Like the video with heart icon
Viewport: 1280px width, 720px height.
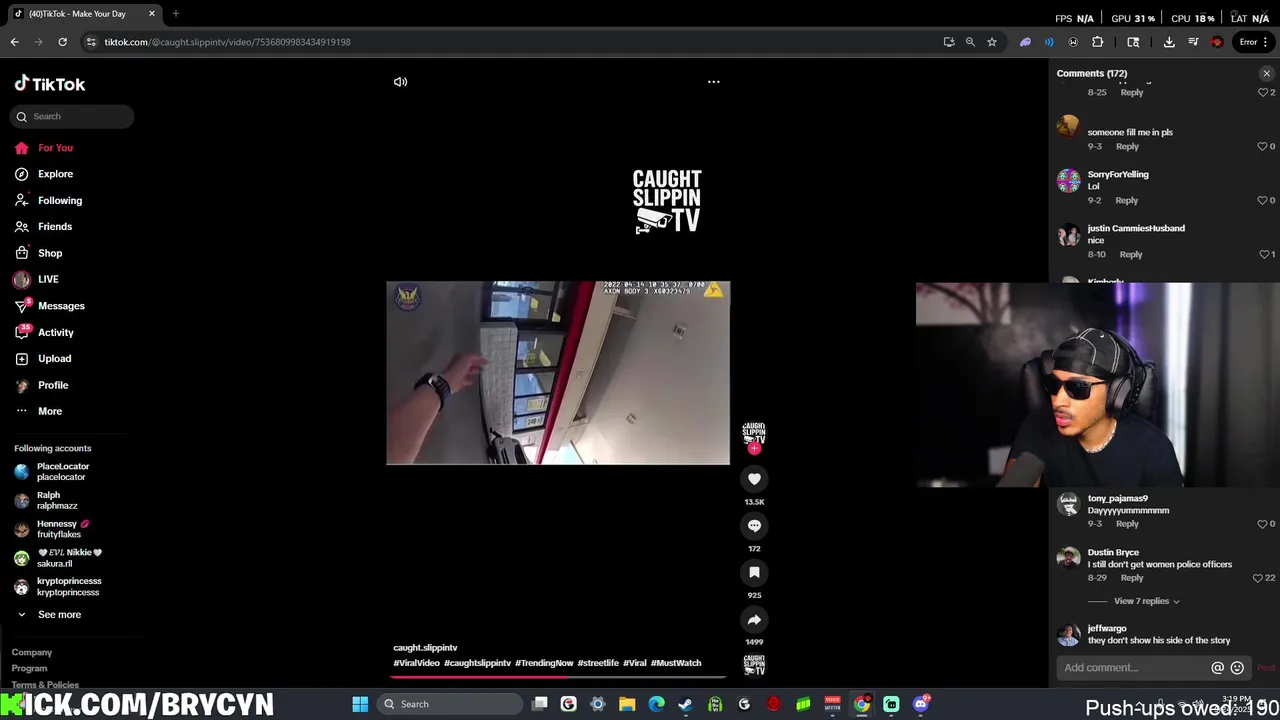[x=754, y=479]
